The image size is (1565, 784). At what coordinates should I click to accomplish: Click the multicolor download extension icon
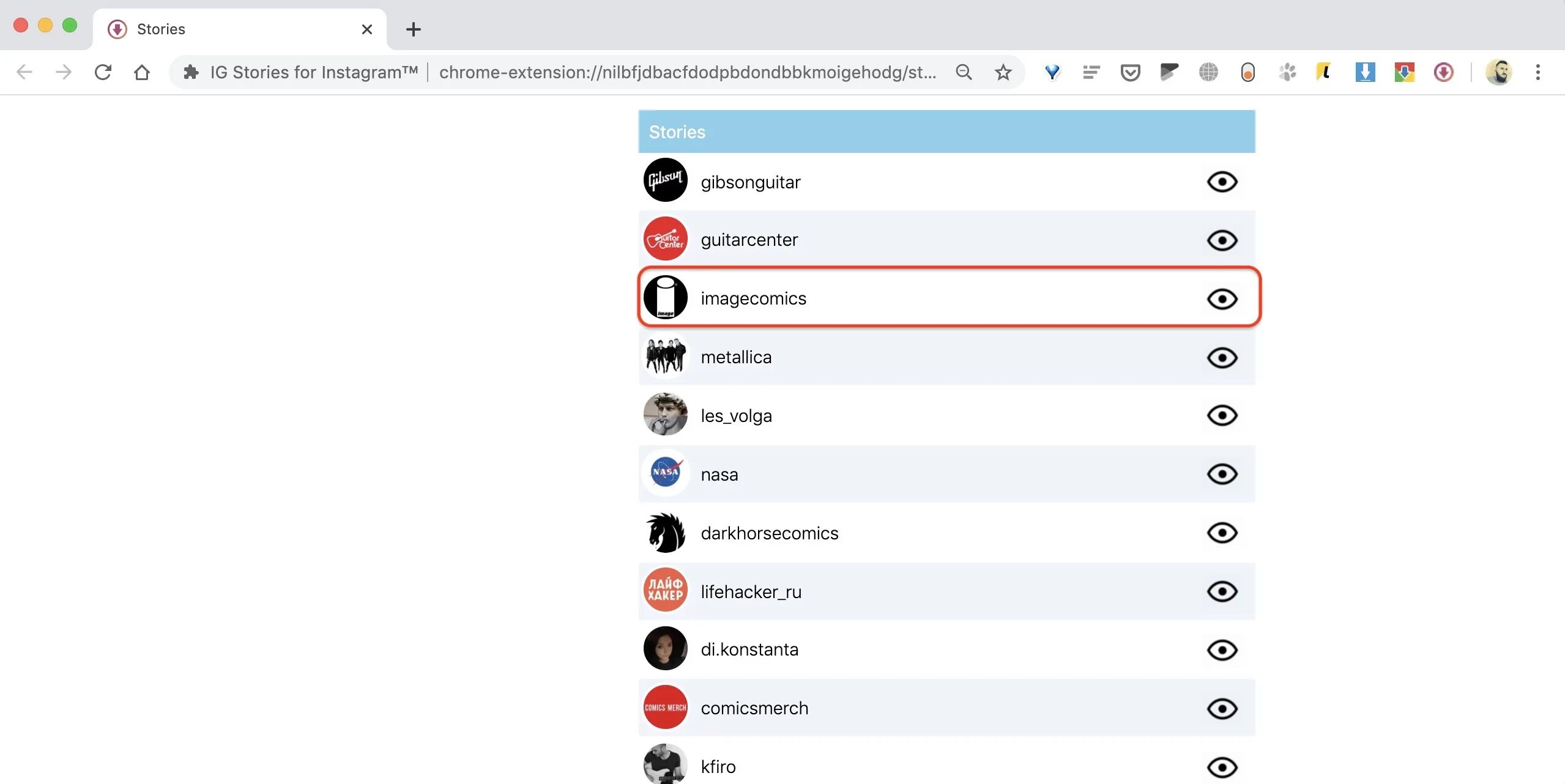[1404, 72]
